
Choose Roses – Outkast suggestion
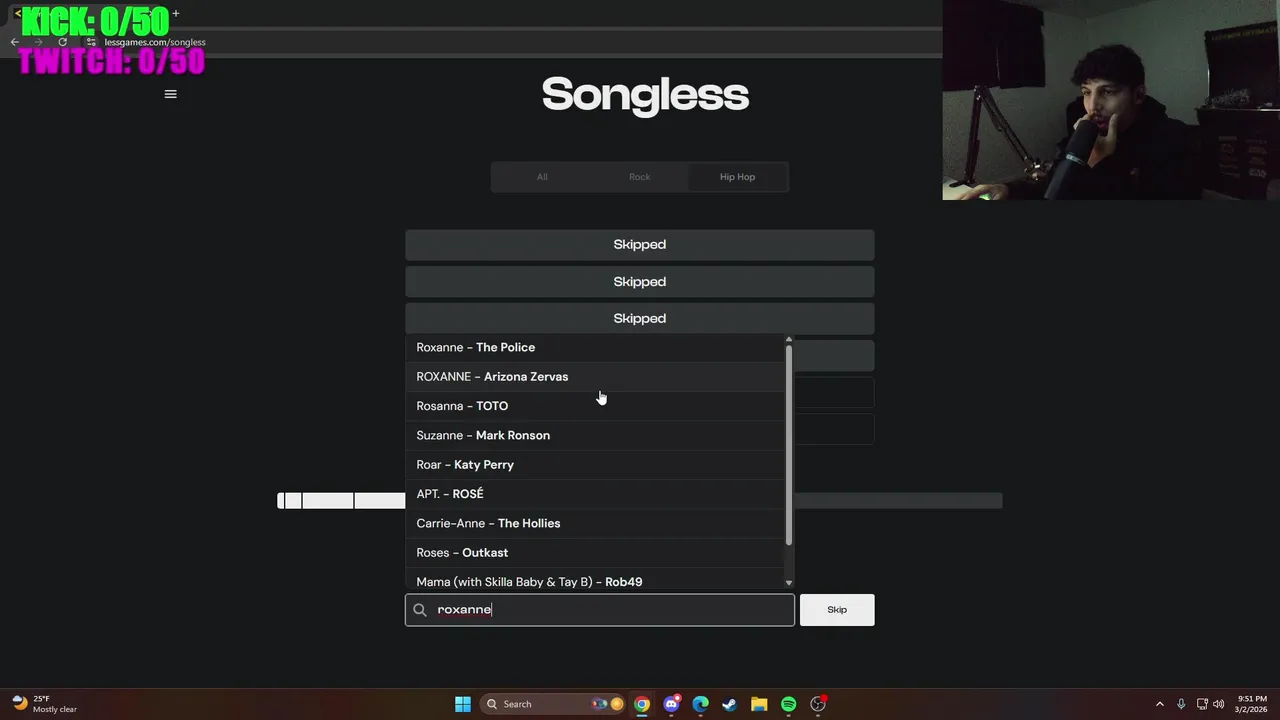tap(595, 553)
